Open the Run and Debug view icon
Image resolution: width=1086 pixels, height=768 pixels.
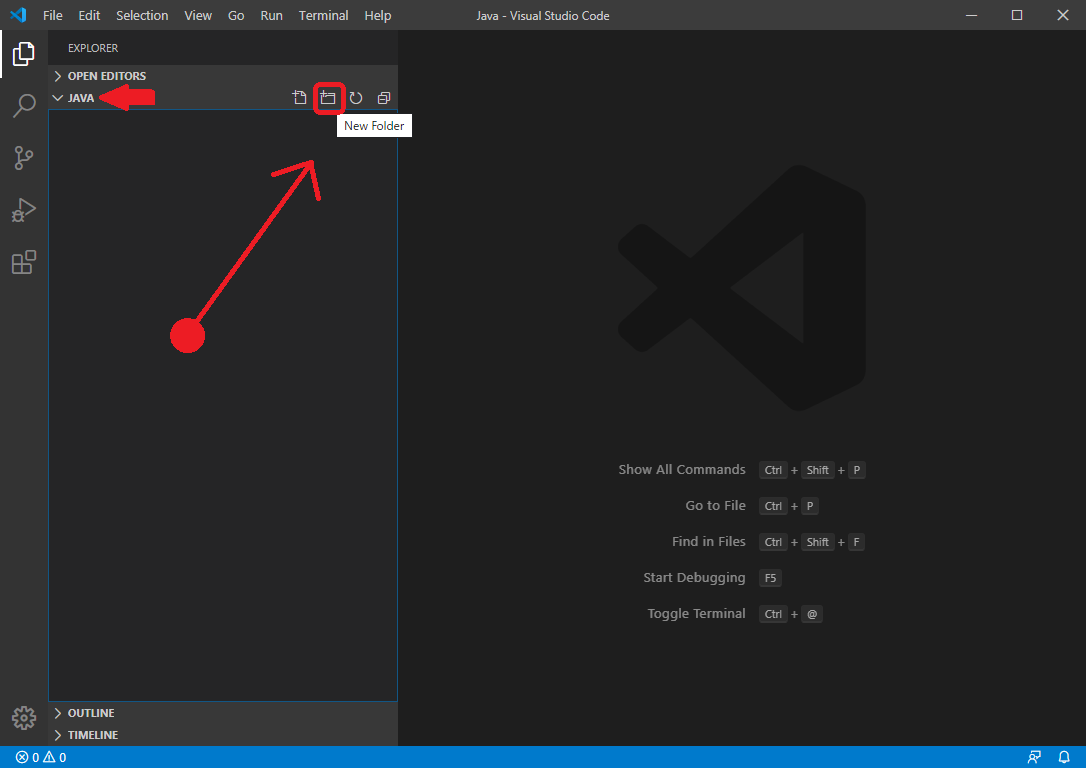tap(24, 210)
